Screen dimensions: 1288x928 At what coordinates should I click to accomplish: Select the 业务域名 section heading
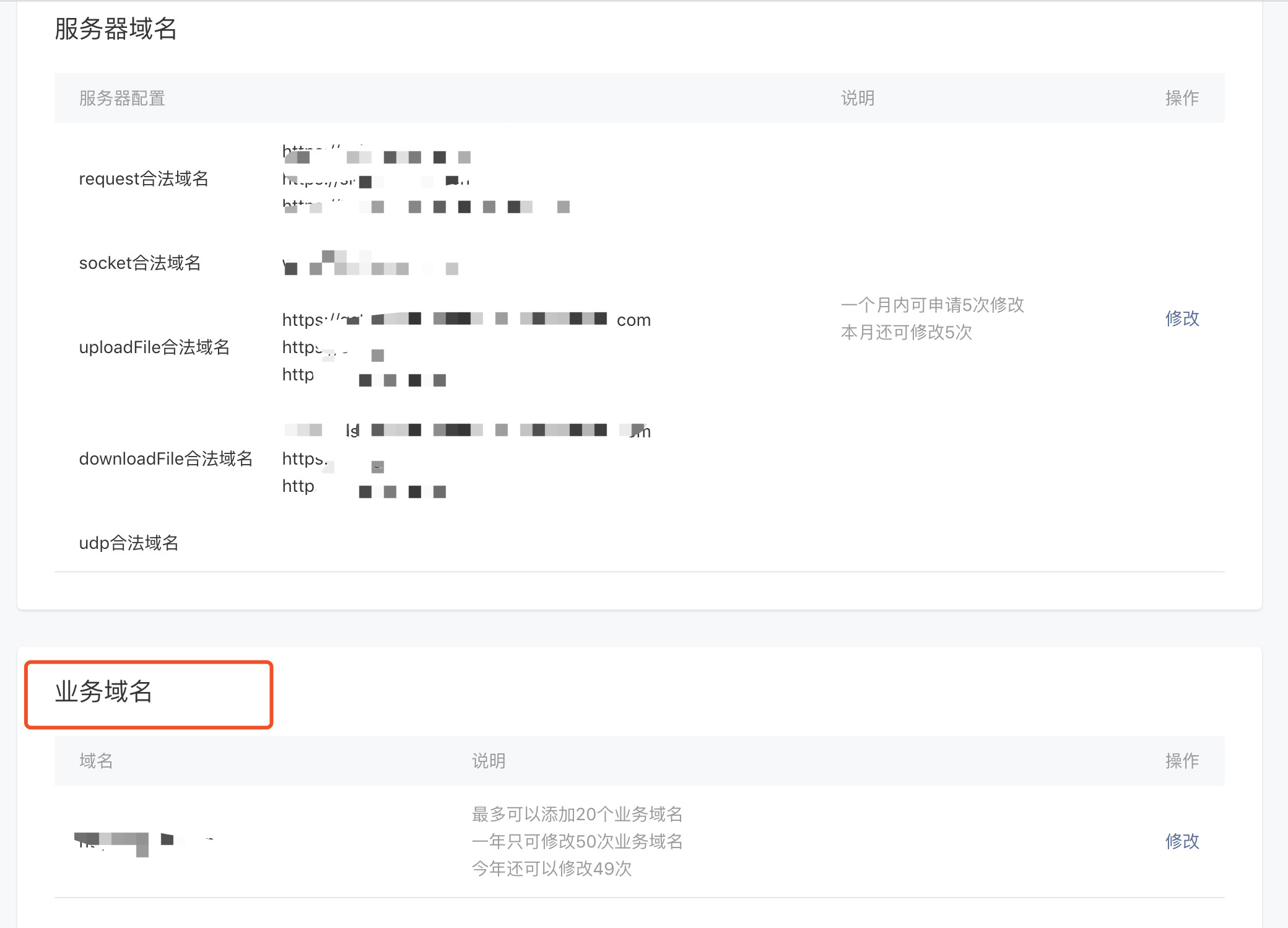click(103, 692)
